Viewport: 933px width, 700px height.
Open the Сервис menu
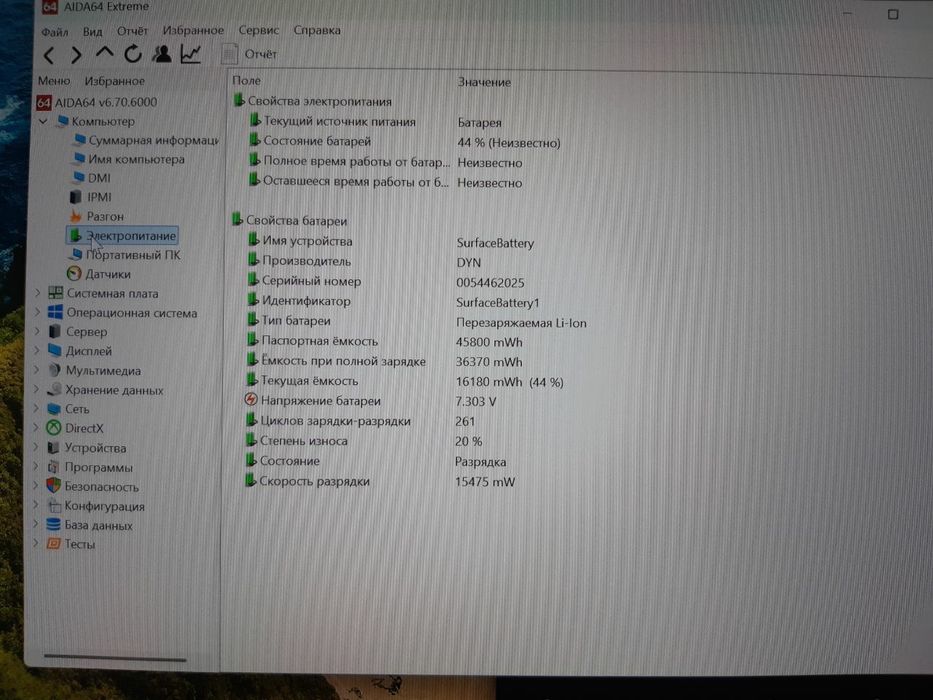(259, 30)
